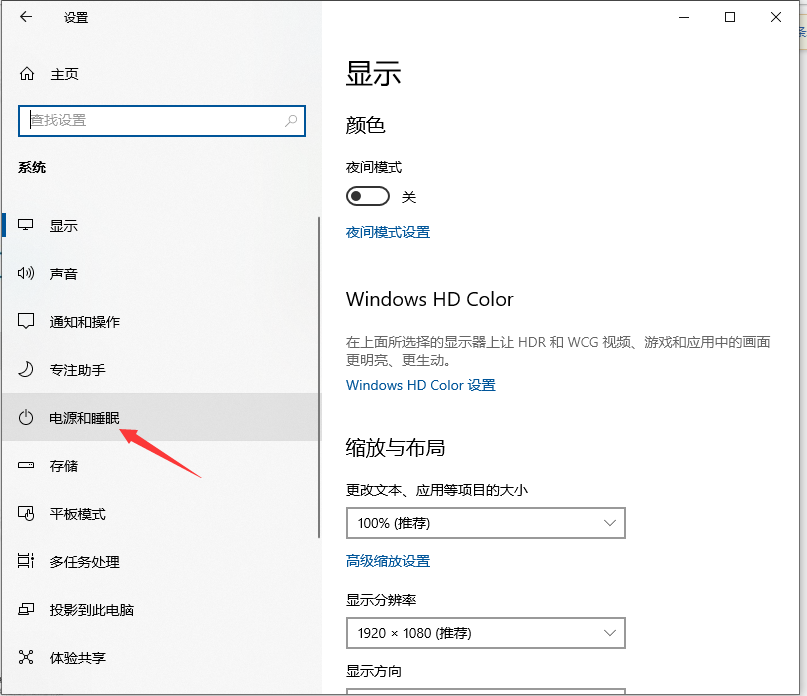The image size is (807, 696).
Task: Select 投影到此电脑 projection settings icon
Action: (x=26, y=609)
